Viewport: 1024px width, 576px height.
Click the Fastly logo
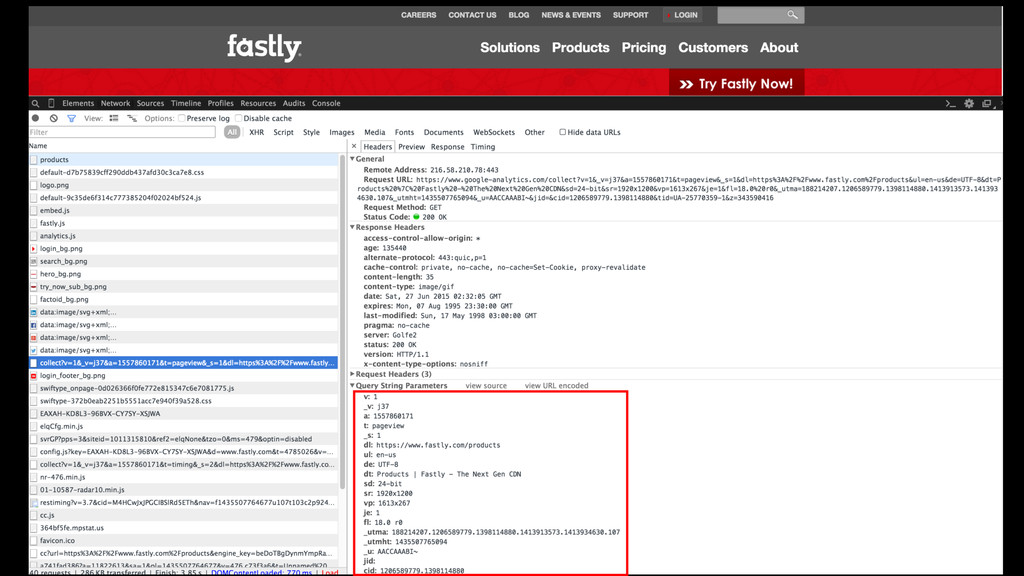[264, 48]
